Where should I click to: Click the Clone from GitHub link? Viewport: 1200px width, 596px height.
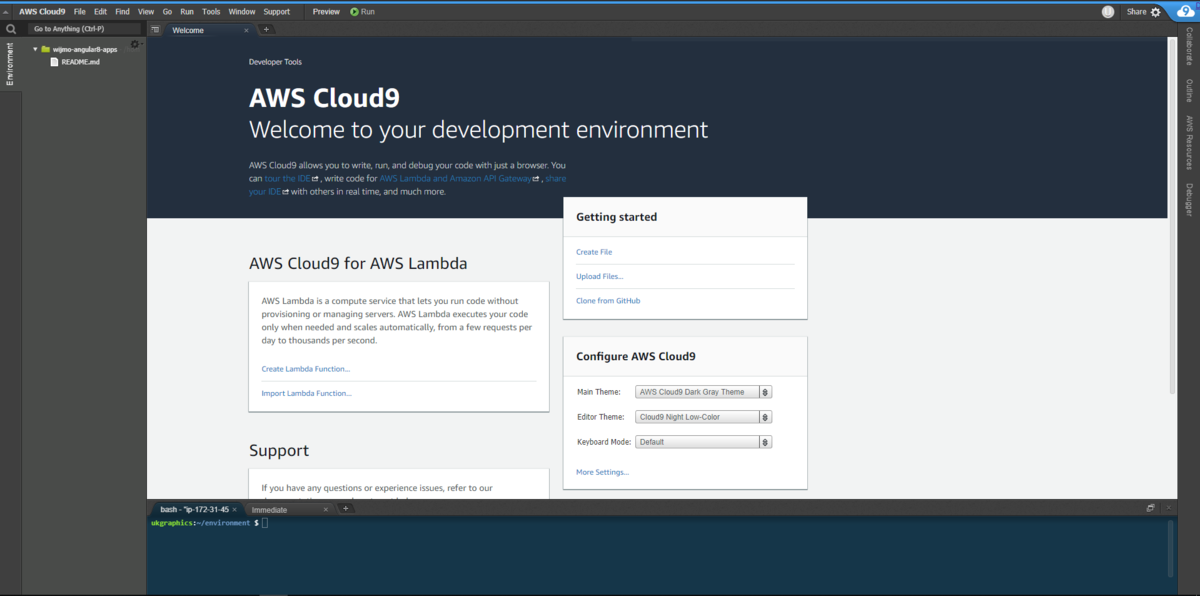[x=608, y=300]
